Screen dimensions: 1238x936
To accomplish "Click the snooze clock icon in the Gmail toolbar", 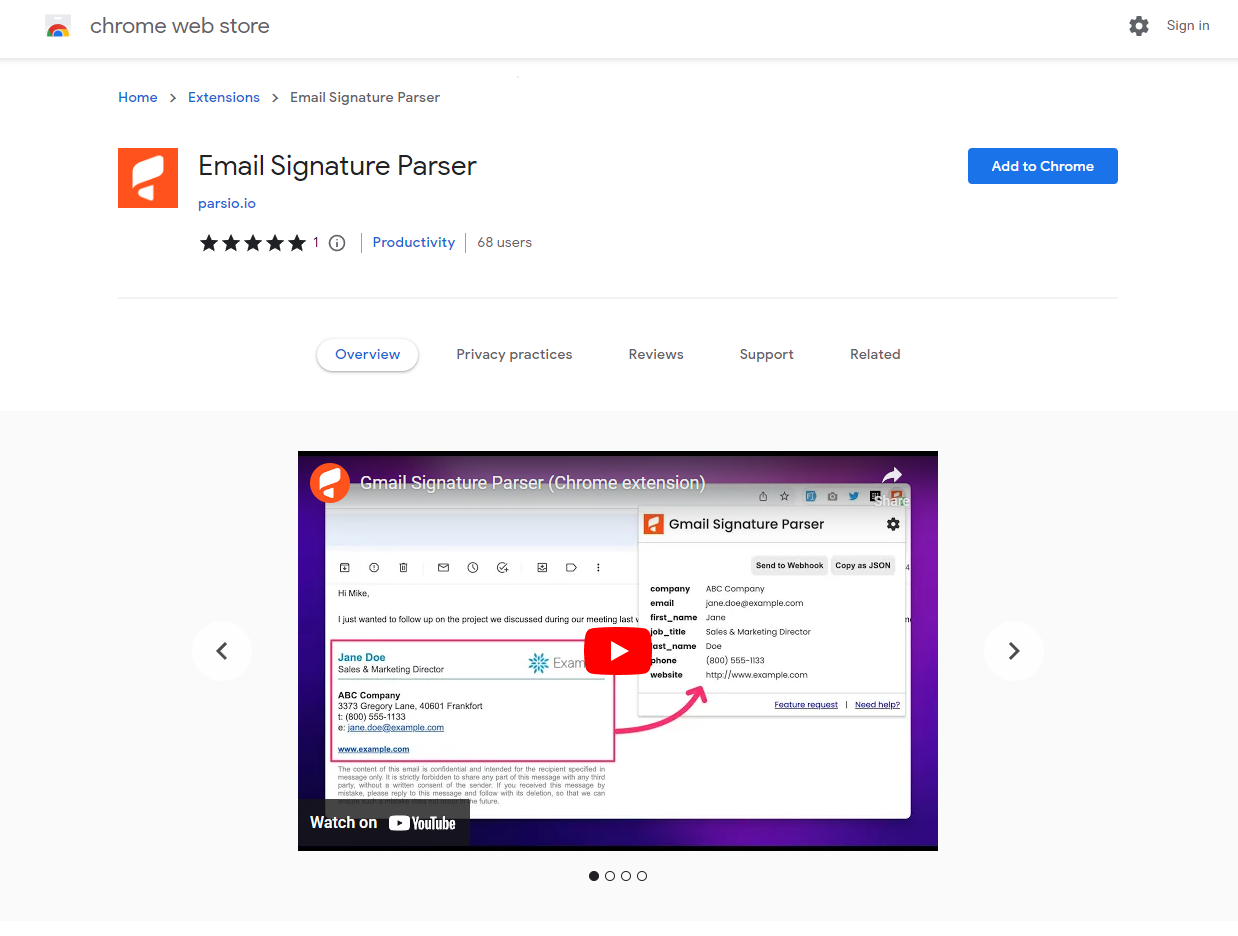I will point(471,567).
